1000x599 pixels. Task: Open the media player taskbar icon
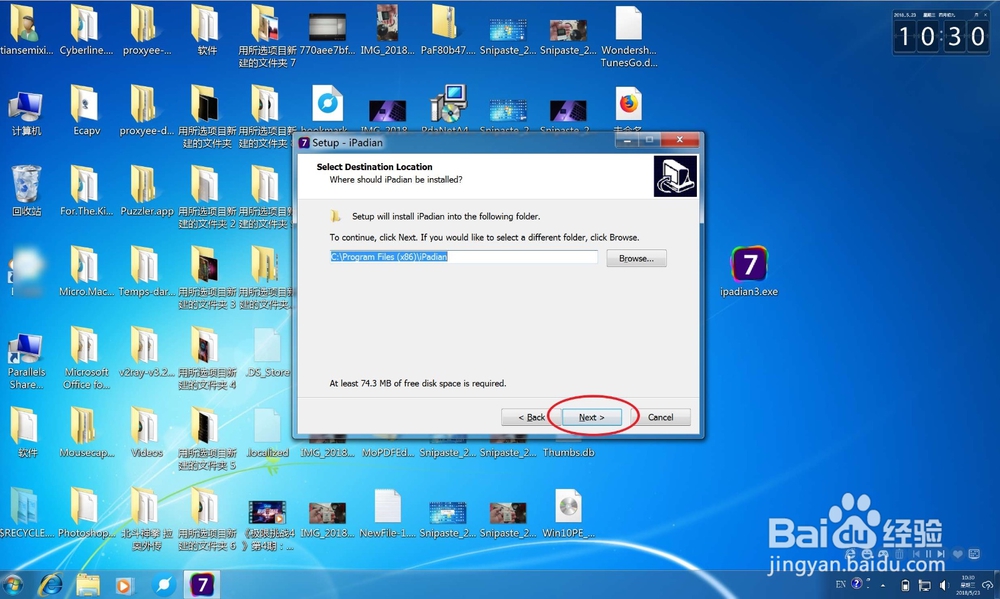tap(124, 585)
